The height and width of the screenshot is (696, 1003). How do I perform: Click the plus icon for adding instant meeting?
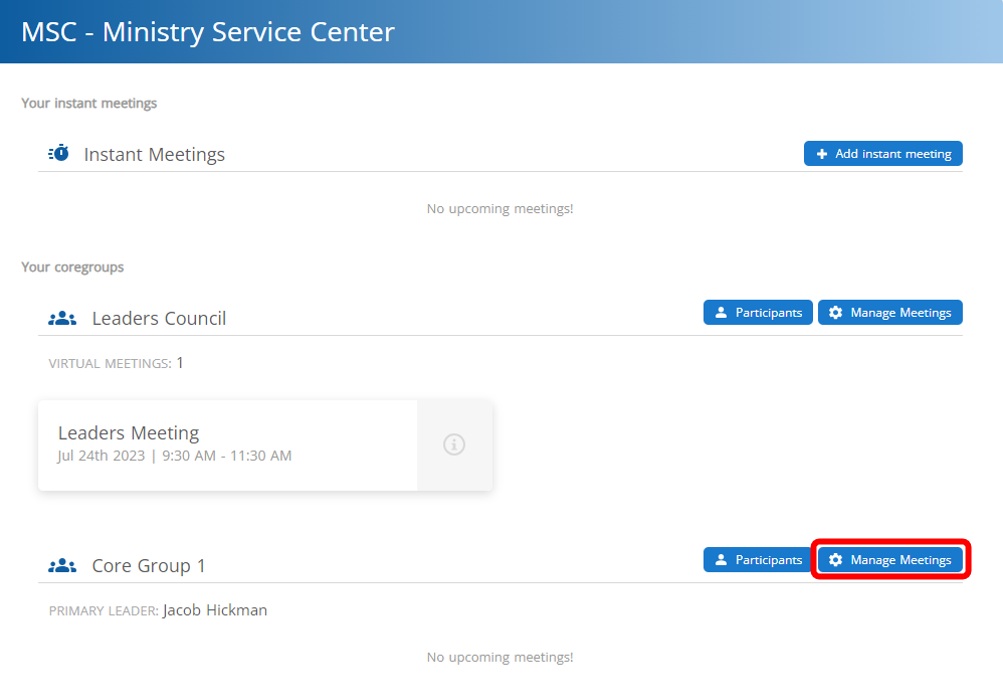pos(822,154)
